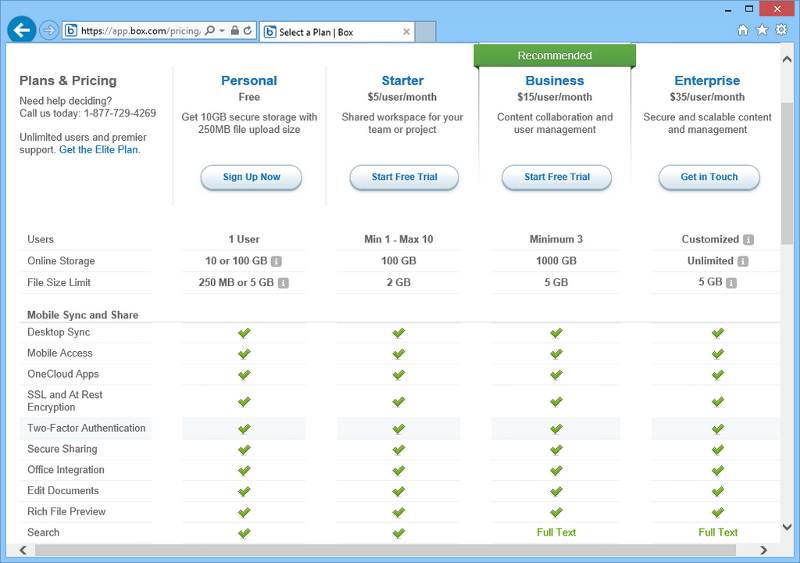Open the address bar autocomplete dropdown arrow
The height and width of the screenshot is (563, 800).
point(221,31)
